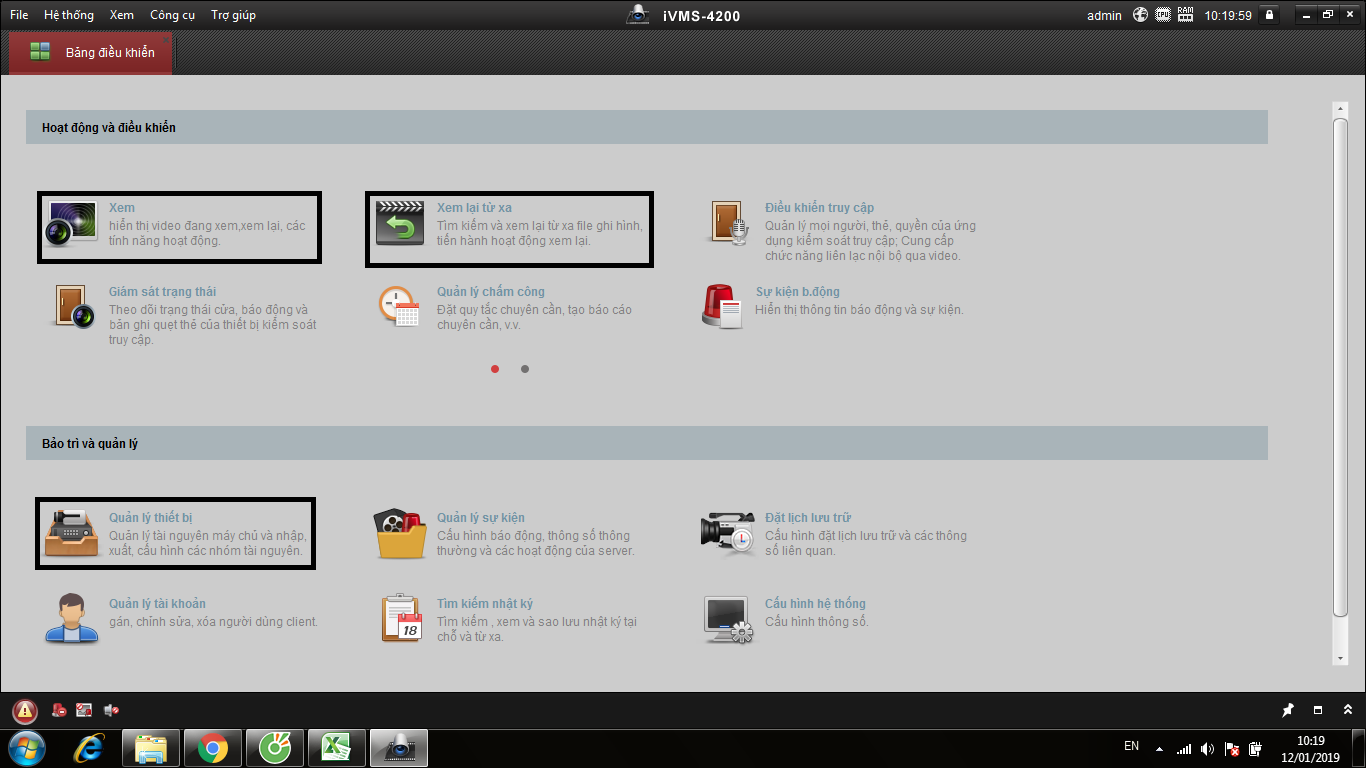Screen dimensions: 1366x768
Task: Open the alarm warning icon at bottom left
Action: (25, 711)
